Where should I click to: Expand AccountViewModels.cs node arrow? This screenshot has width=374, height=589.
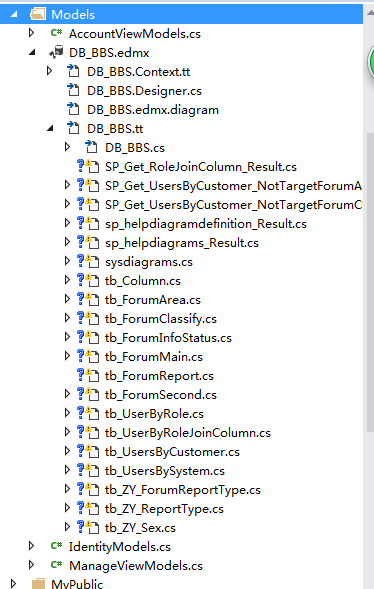32,33
